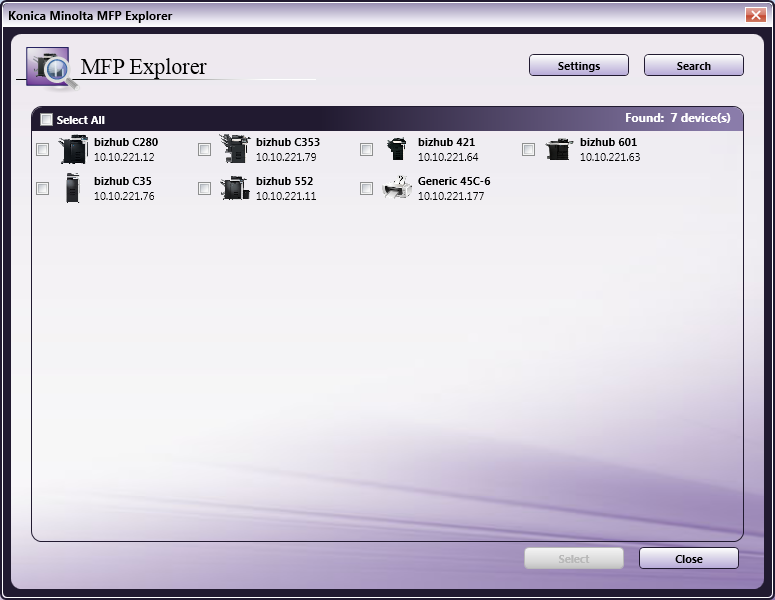Click IP address 10.10.221.12

[x=124, y=157]
